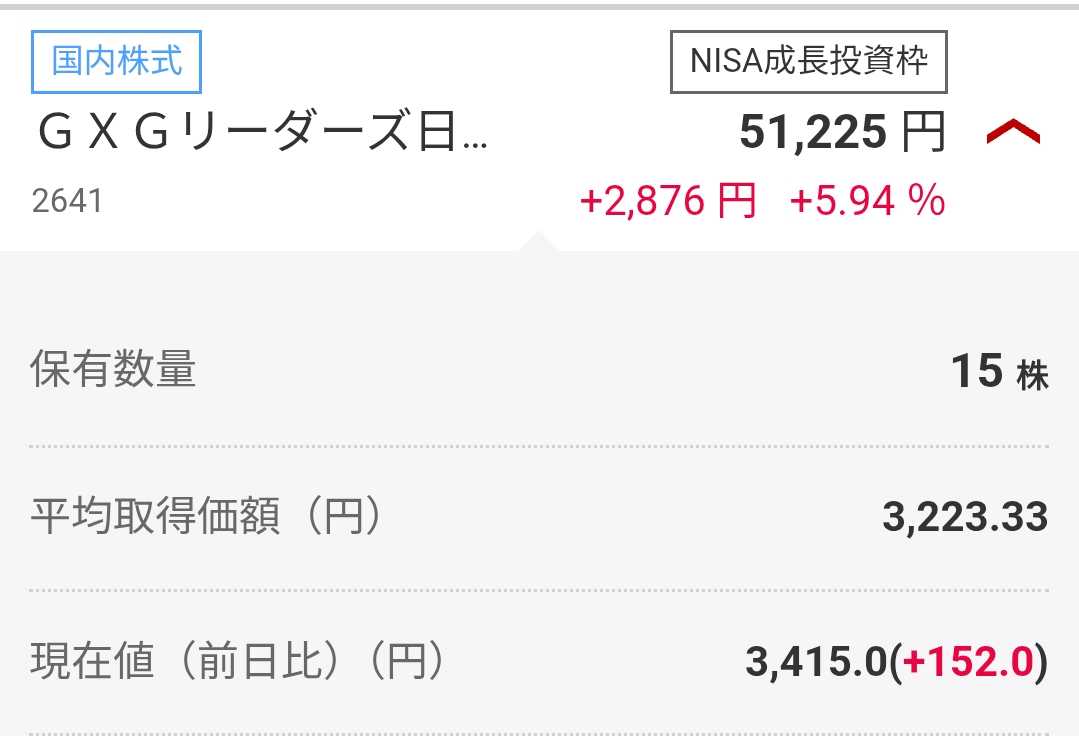Select the 国内株式 category tag

click(116, 62)
